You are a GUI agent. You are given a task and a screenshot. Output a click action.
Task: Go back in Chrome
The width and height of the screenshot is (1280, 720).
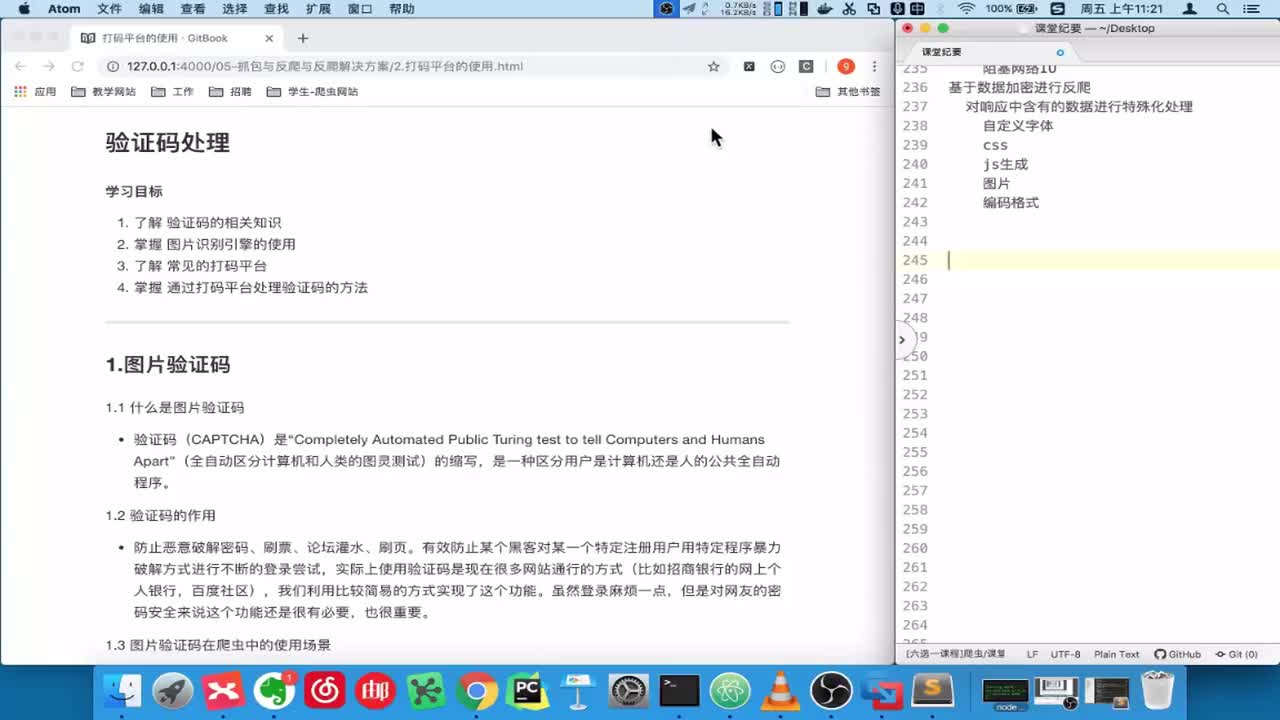[x=20, y=66]
